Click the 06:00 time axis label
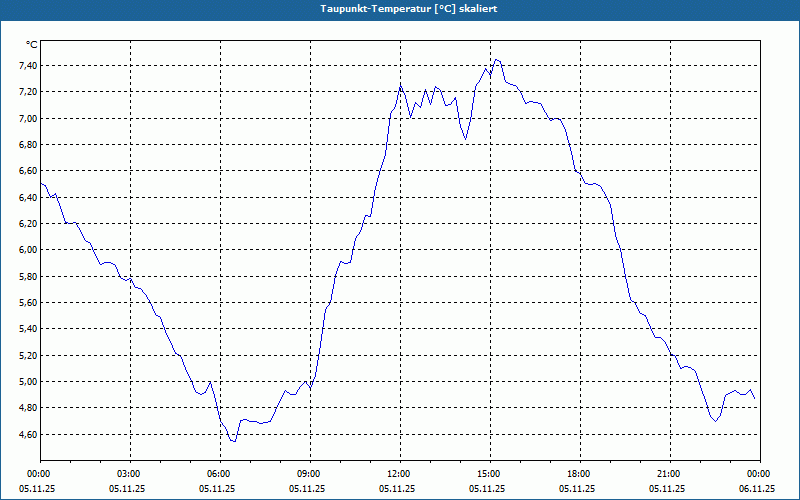 [x=220, y=474]
